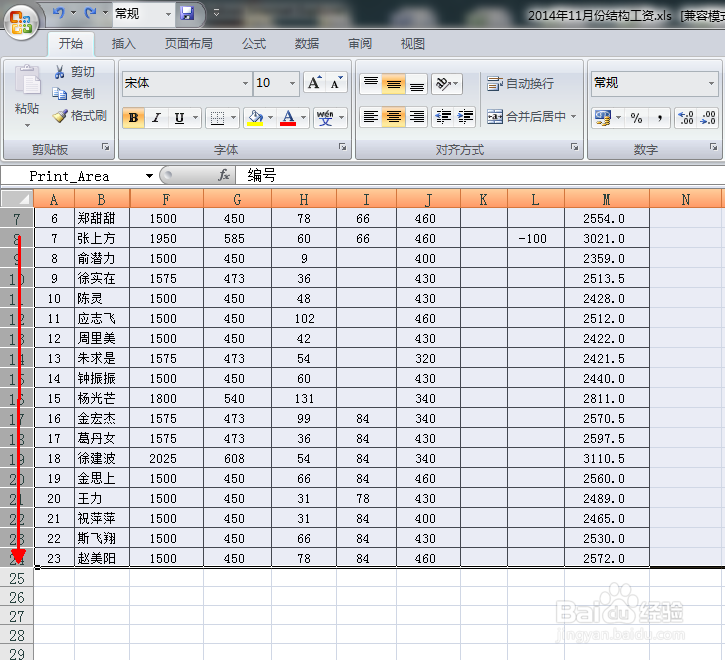The width and height of the screenshot is (725, 660).
Task: Expand the 合并后居中 dropdown arrow
Action: click(573, 117)
